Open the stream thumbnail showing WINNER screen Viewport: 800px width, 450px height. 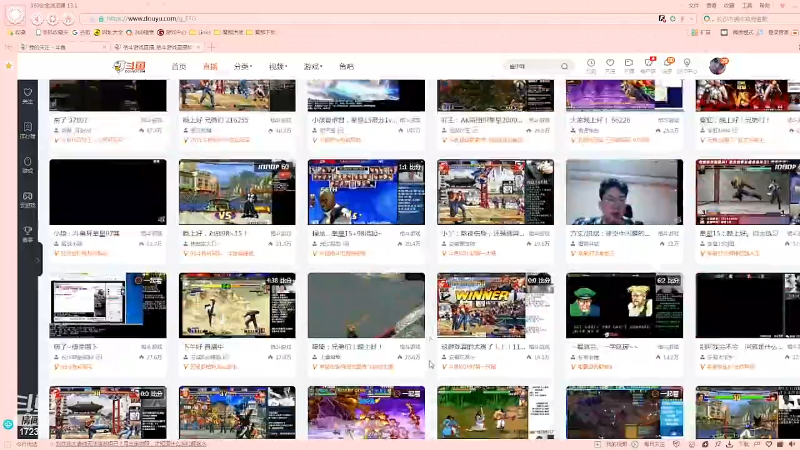[495, 305]
